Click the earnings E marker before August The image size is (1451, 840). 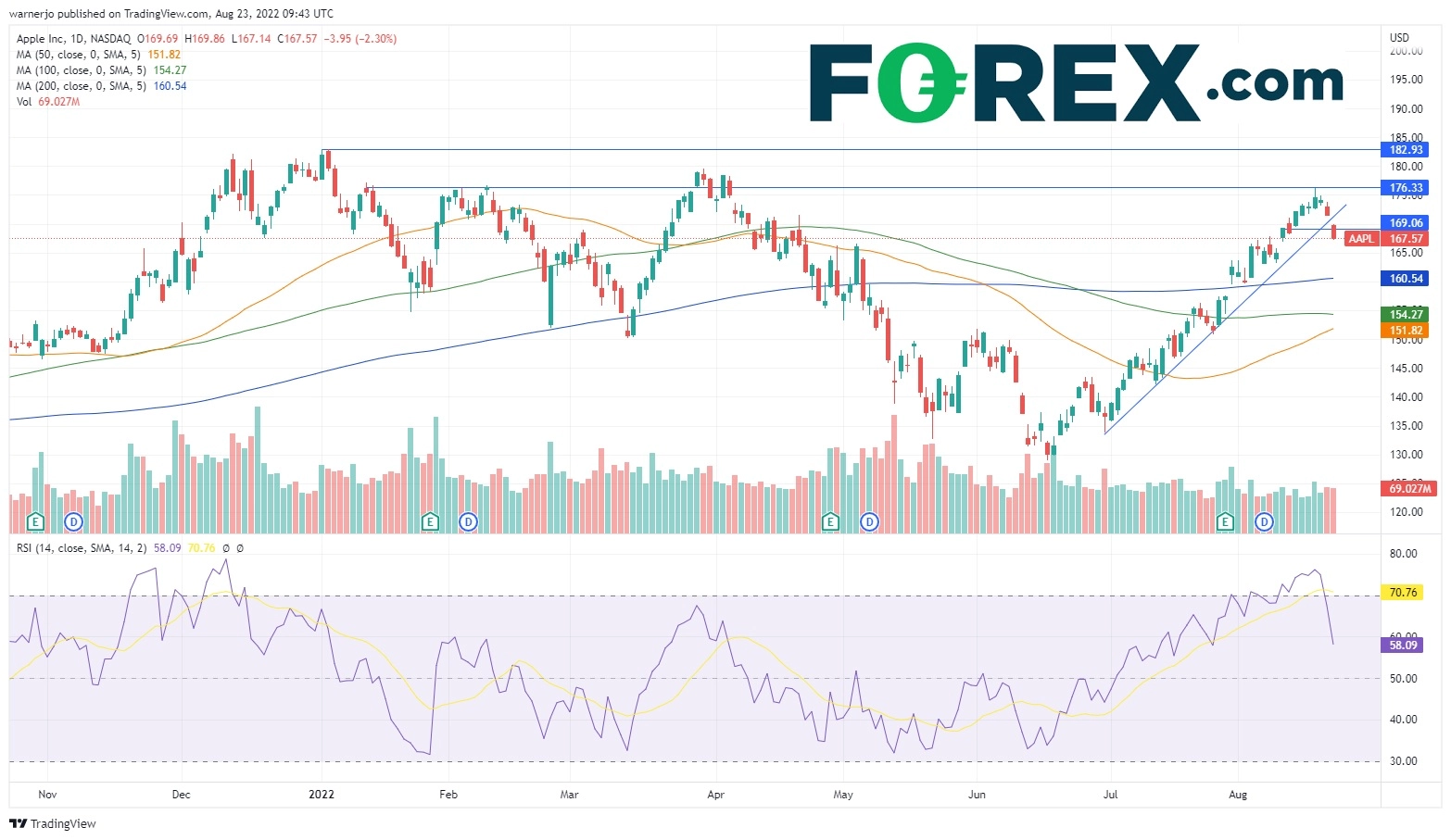pos(1225,521)
